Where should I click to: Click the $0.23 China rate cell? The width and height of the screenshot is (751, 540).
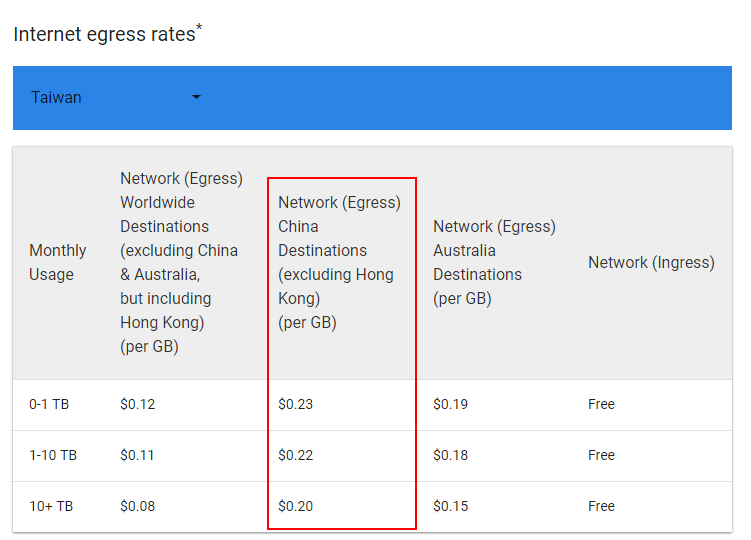tap(296, 404)
